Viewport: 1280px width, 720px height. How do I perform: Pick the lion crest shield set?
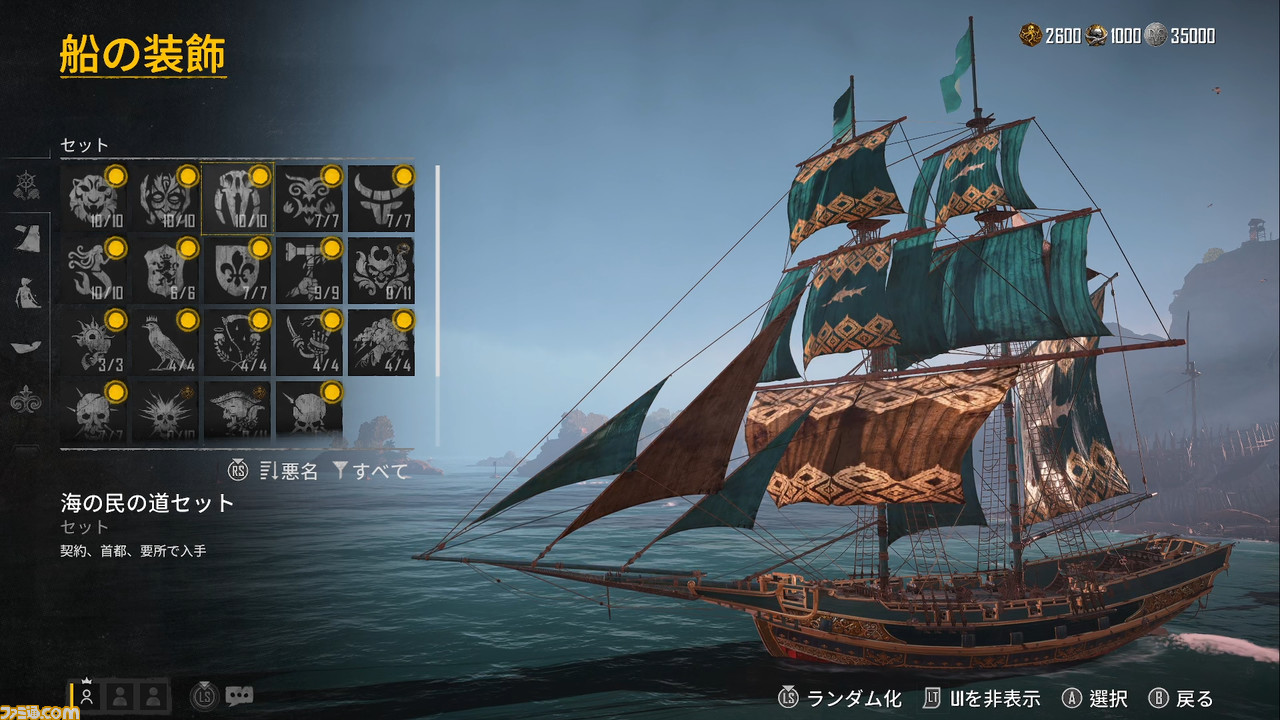[x=165, y=270]
